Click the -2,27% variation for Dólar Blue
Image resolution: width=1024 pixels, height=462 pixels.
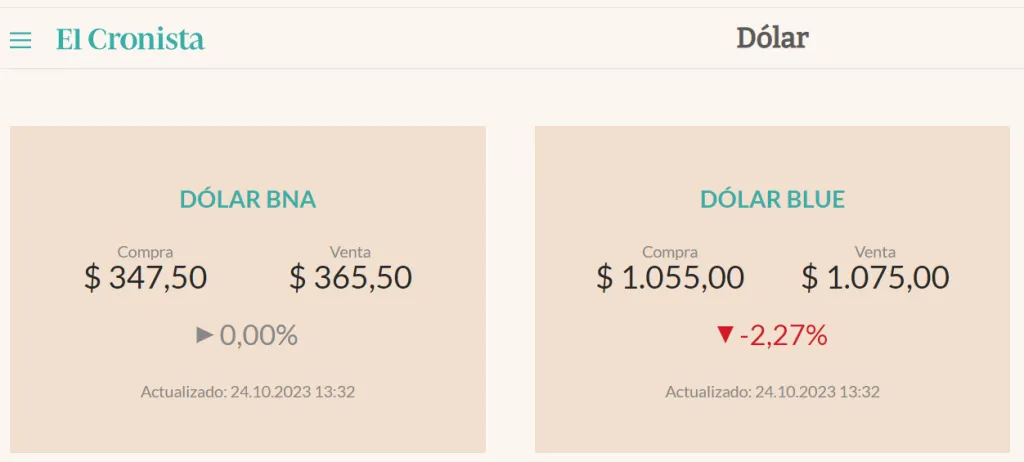pyautogui.click(x=784, y=335)
